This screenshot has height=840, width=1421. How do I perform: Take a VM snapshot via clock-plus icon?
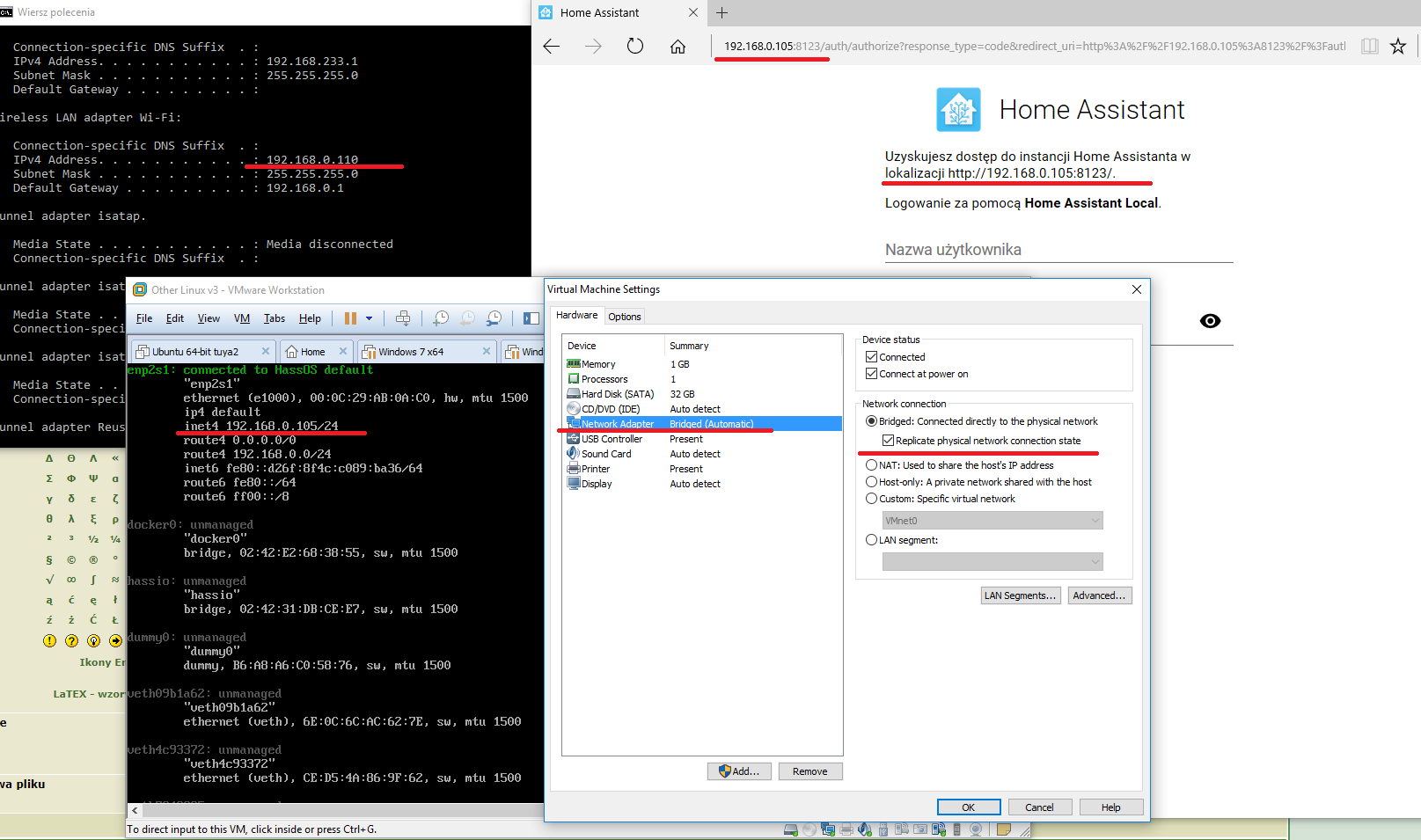441,318
